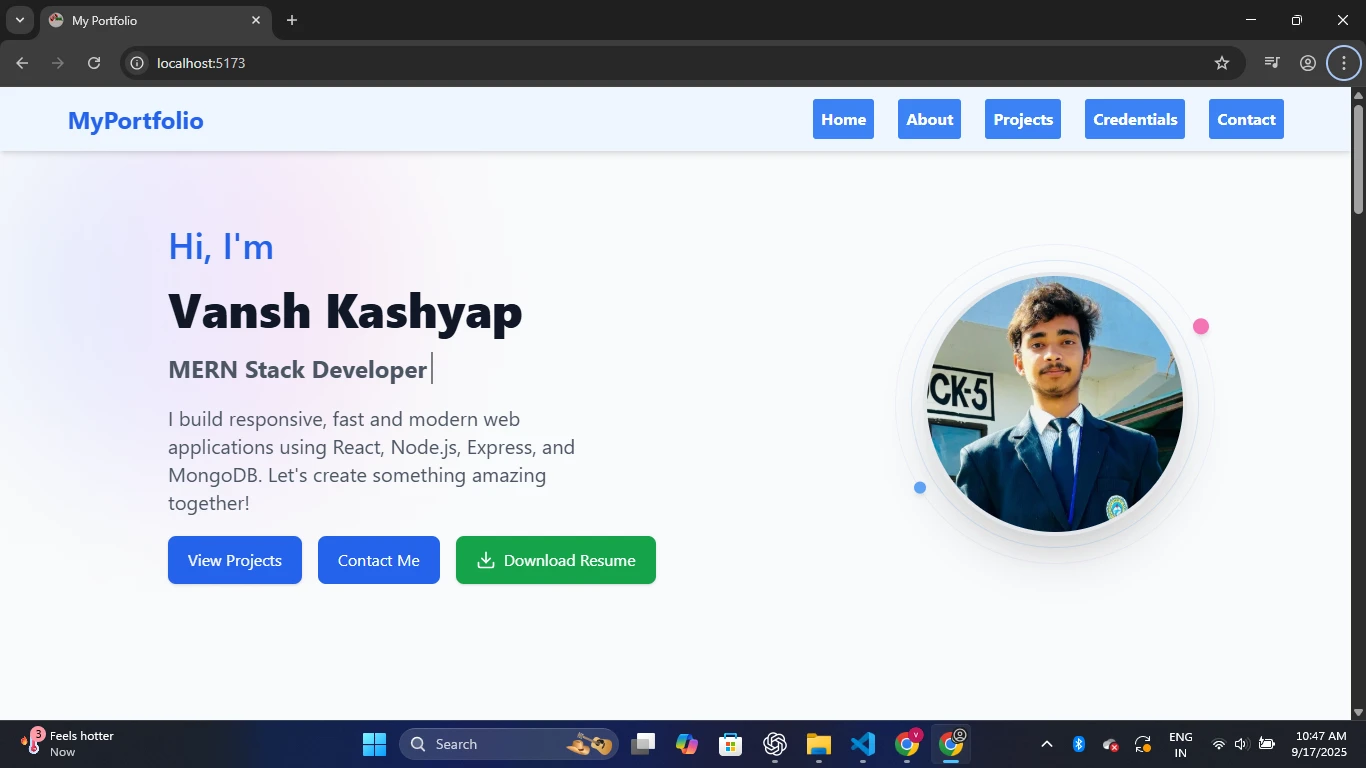This screenshot has height=768, width=1366.
Task: Open the media controls icon in Chrome toolbar
Action: click(x=1272, y=63)
